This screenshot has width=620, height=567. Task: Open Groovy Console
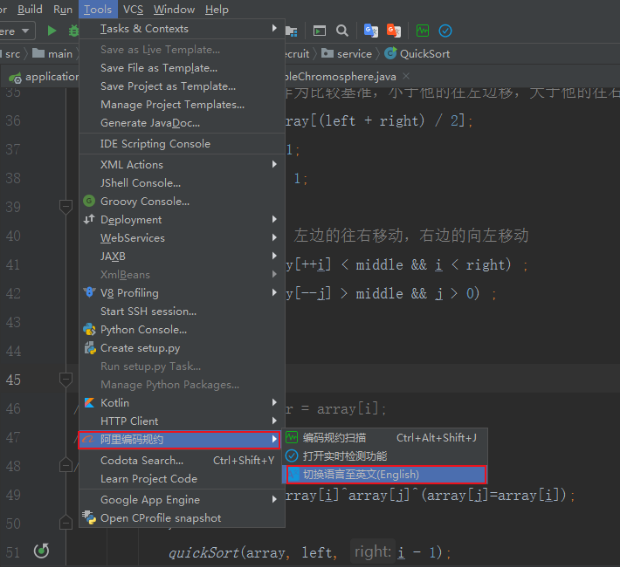coord(182,201)
